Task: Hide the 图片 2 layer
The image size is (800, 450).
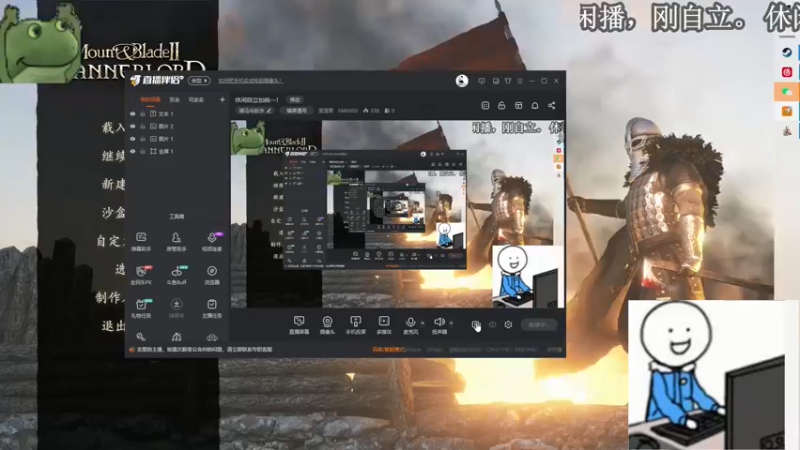Action: point(133,126)
